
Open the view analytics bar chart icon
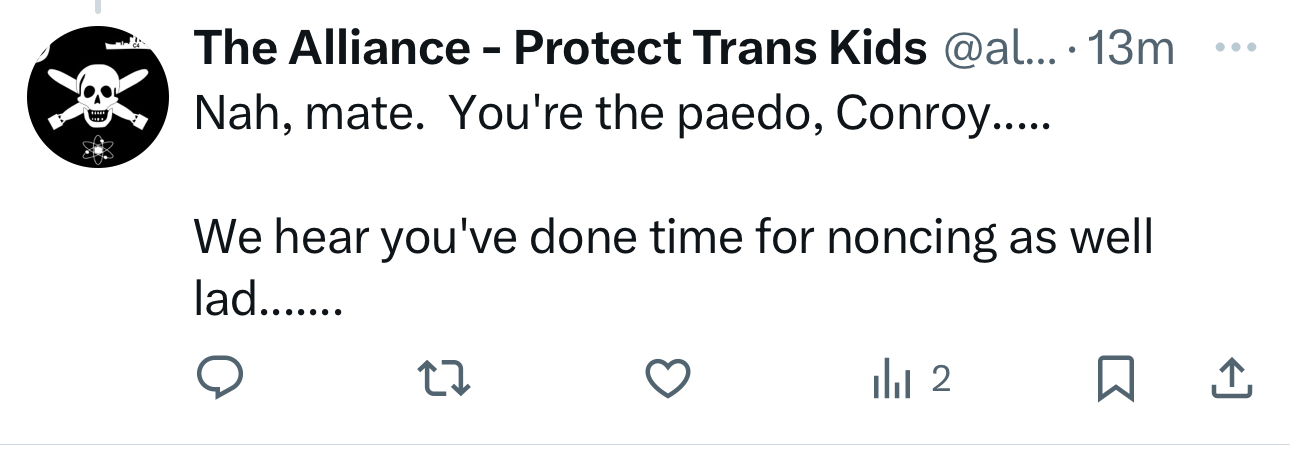(x=892, y=380)
